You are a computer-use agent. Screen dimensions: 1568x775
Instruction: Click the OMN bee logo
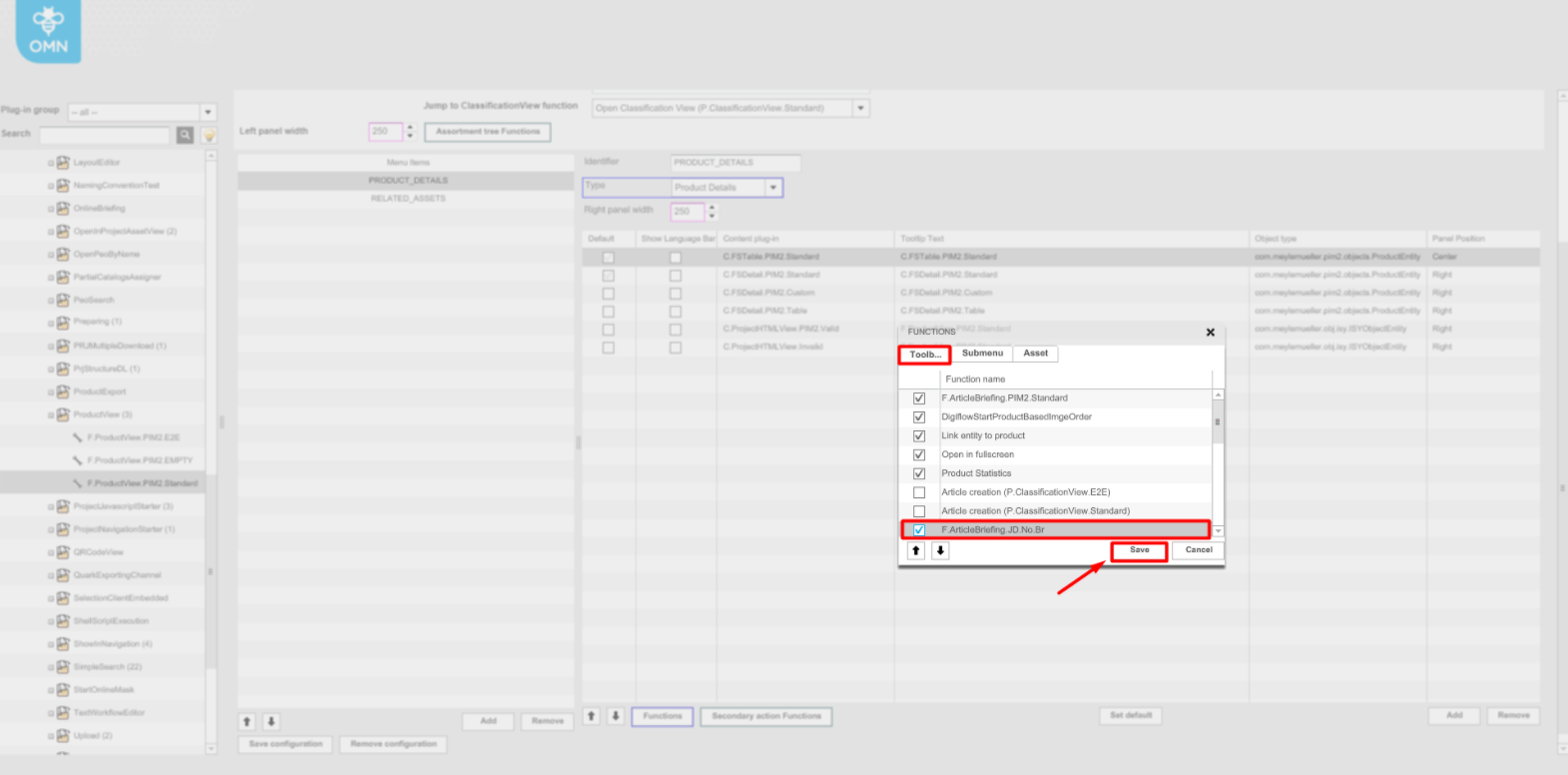coord(48,30)
